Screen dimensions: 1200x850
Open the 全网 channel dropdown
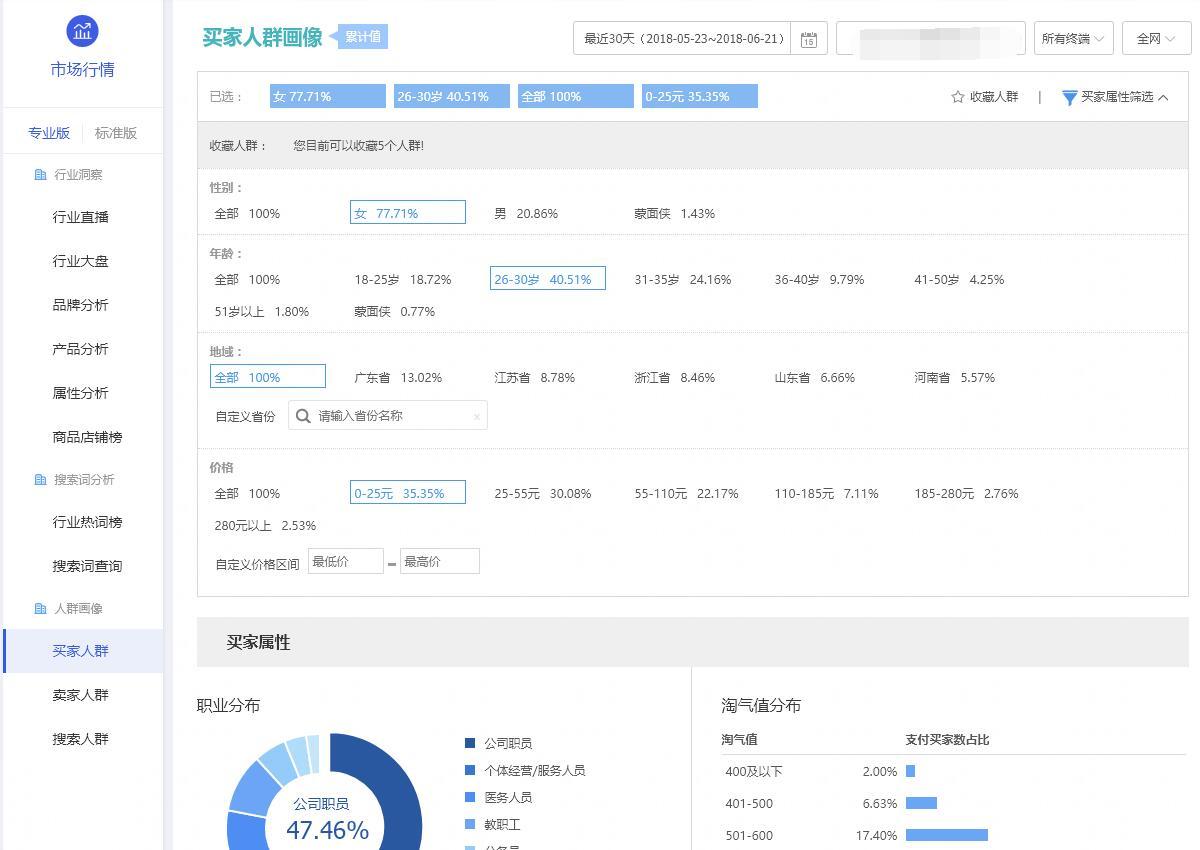pos(1155,37)
